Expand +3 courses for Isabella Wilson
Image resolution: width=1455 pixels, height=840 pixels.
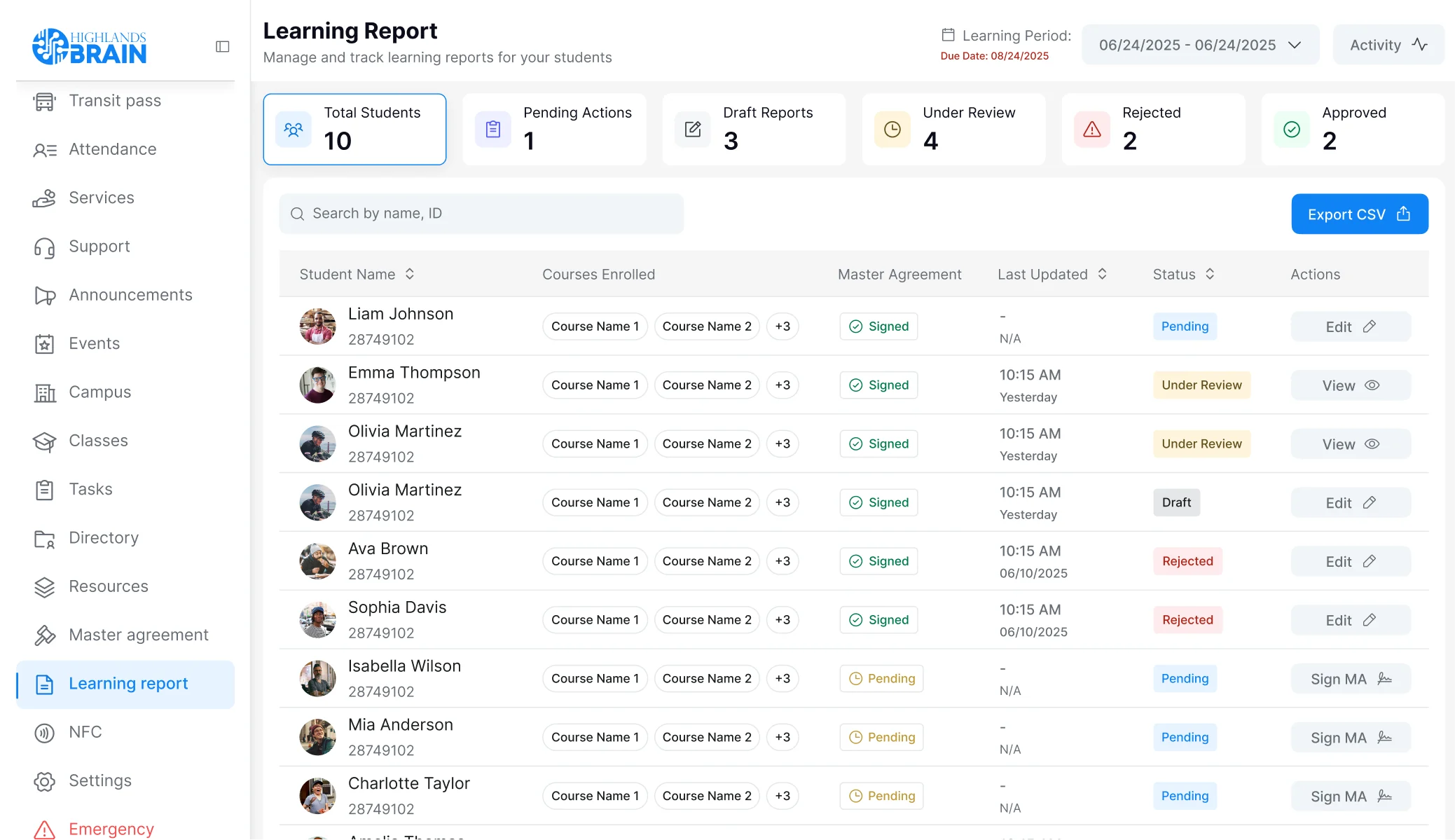782,679
